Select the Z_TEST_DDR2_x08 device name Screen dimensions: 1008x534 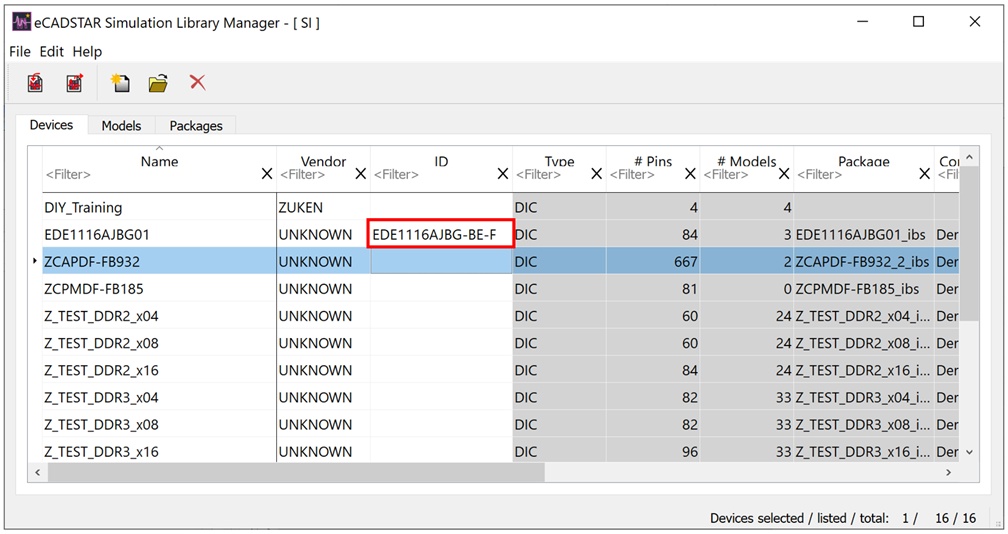tap(102, 343)
